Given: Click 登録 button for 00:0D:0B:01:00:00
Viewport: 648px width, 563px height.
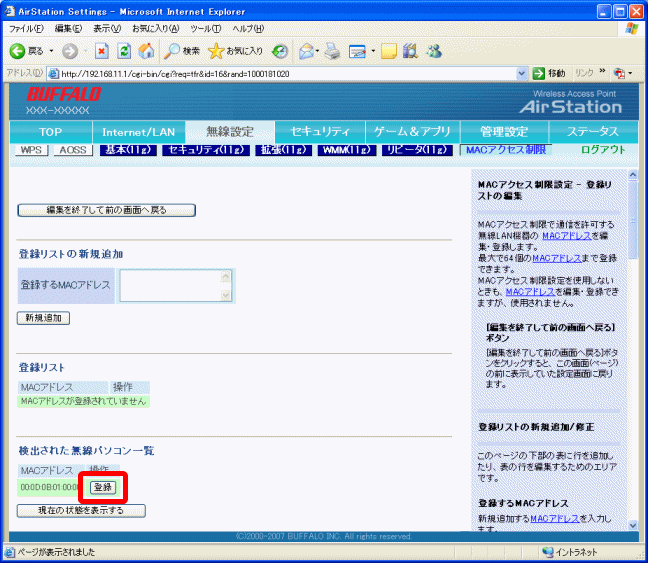Looking at the screenshot, I should [x=103, y=487].
